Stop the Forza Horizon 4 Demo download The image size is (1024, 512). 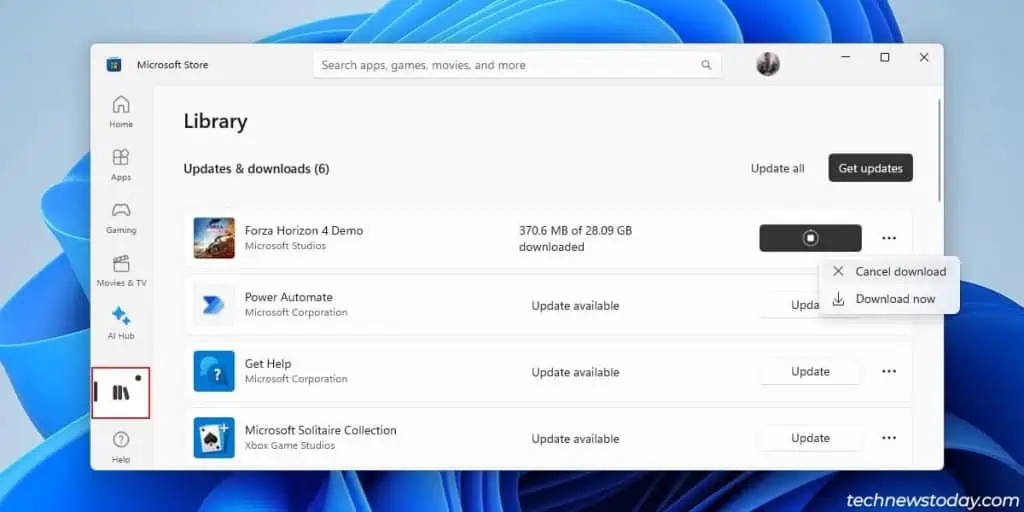810,238
